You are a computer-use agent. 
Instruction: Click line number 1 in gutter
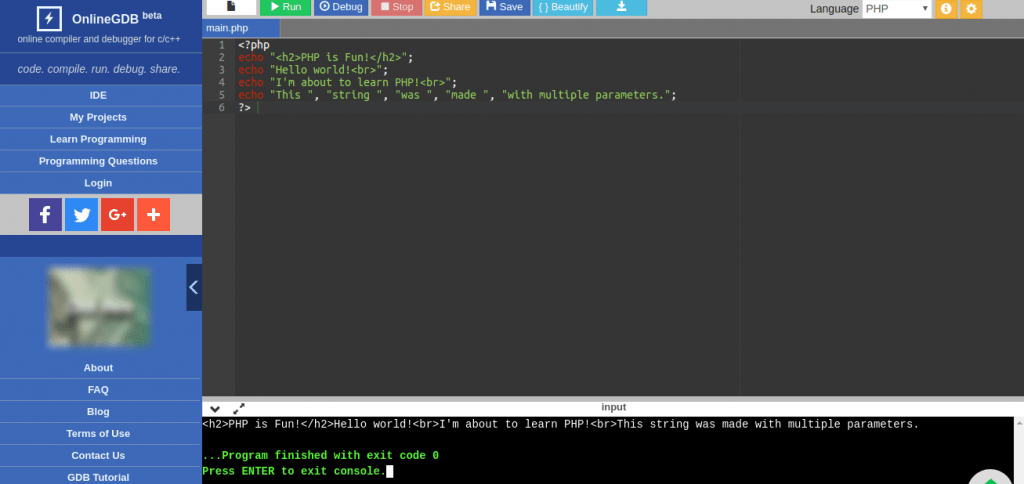[x=222, y=45]
